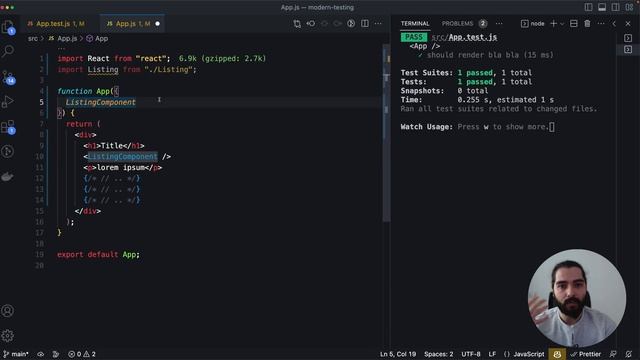Image resolution: width=640 pixels, height=360 pixels.
Task: Click the Open Changes compare icon in editor toolbar
Action: tap(297, 24)
